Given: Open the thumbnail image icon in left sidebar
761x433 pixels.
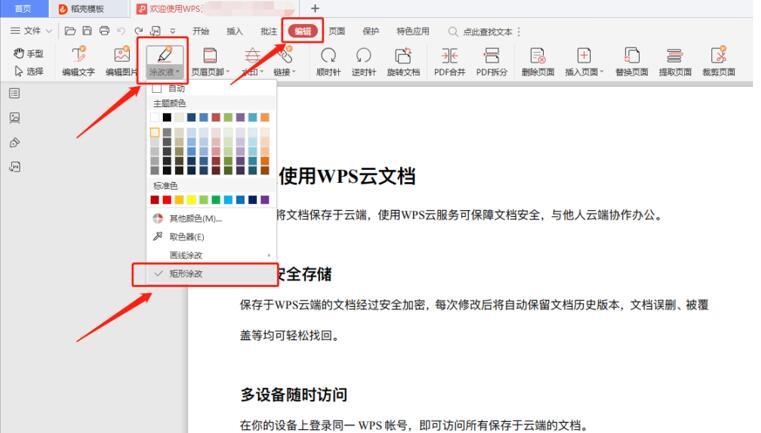Looking at the screenshot, I should [x=15, y=117].
